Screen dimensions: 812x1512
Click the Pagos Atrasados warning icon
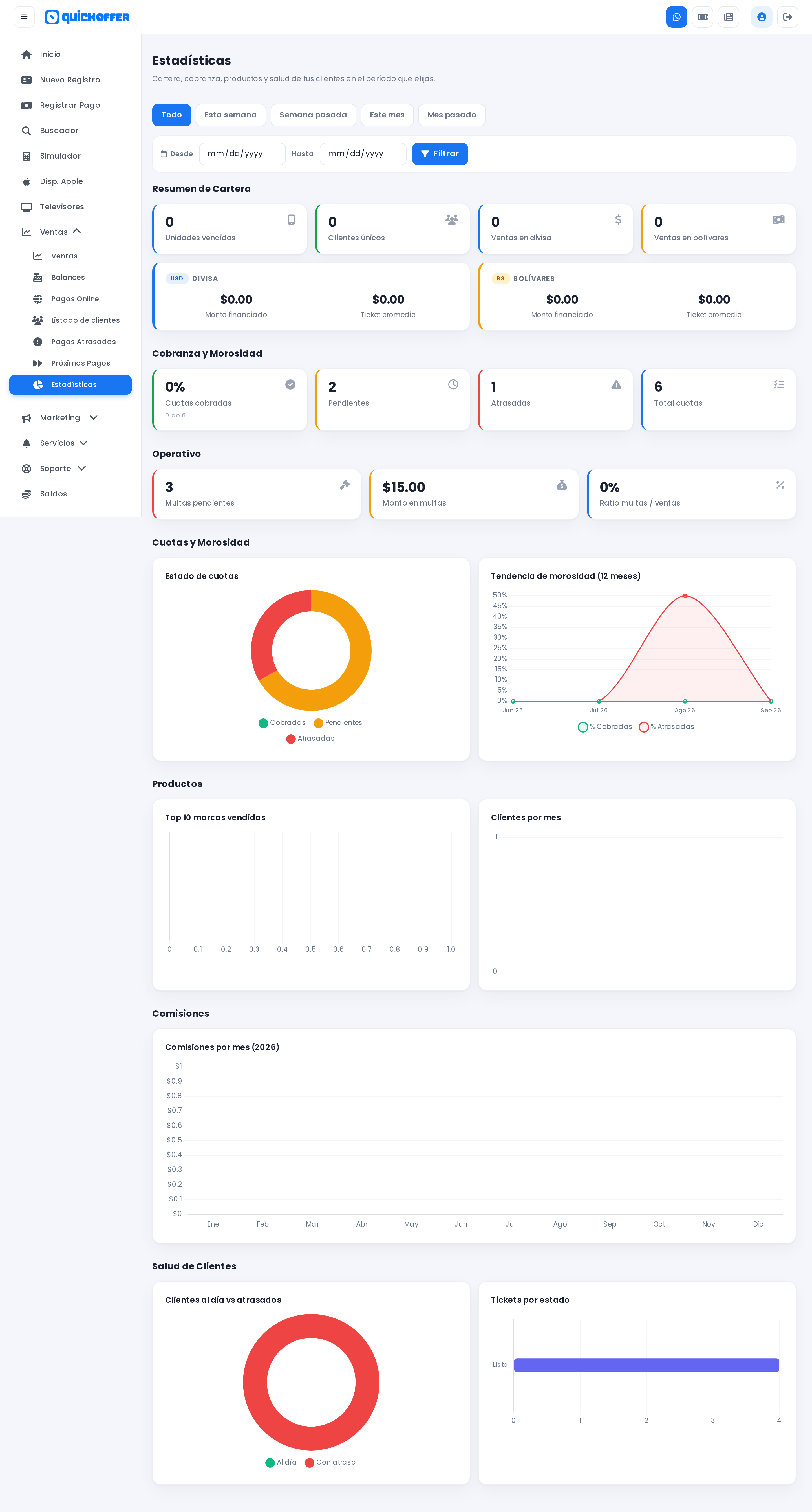(37, 342)
